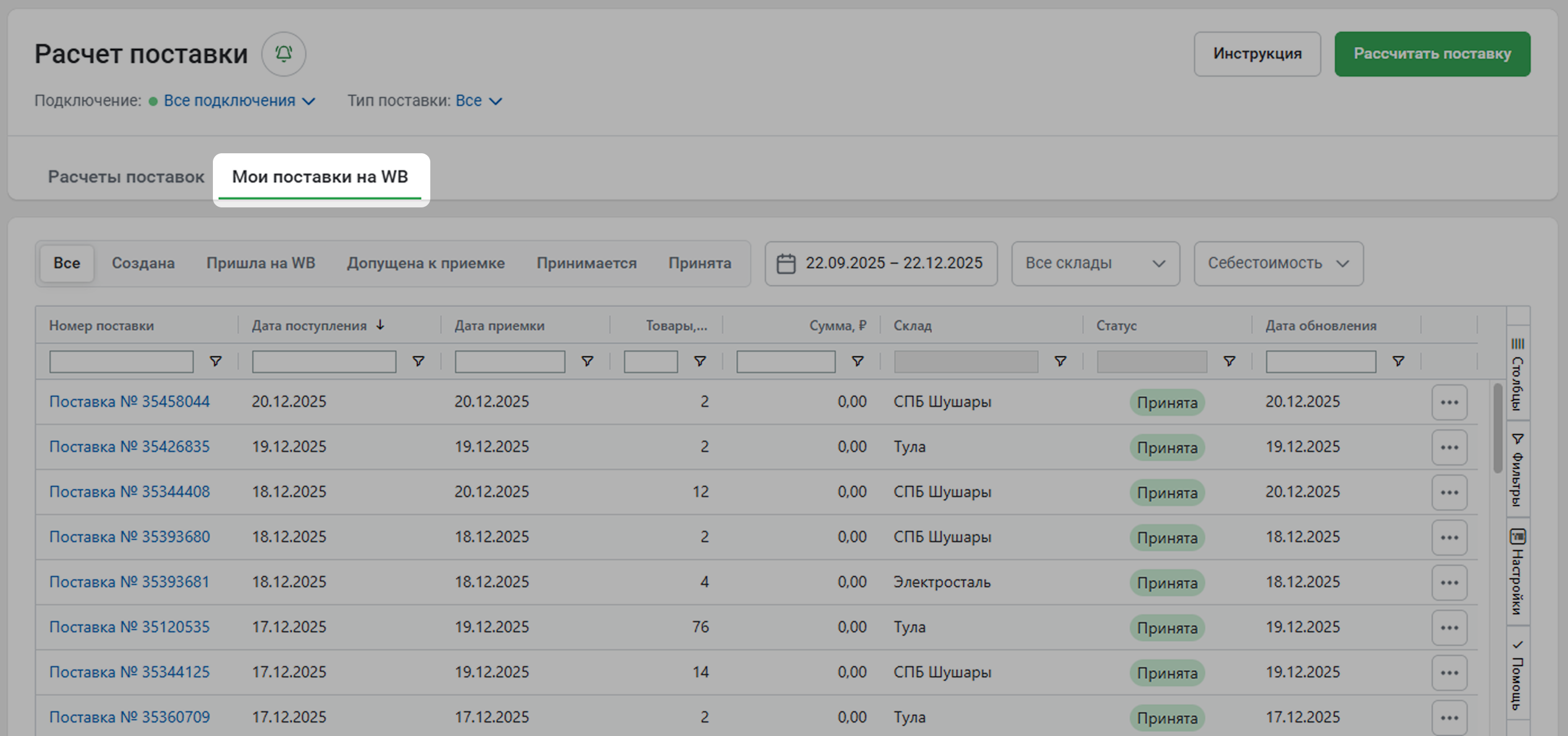Click the table vertical scrollbar thumb

click(x=1498, y=427)
